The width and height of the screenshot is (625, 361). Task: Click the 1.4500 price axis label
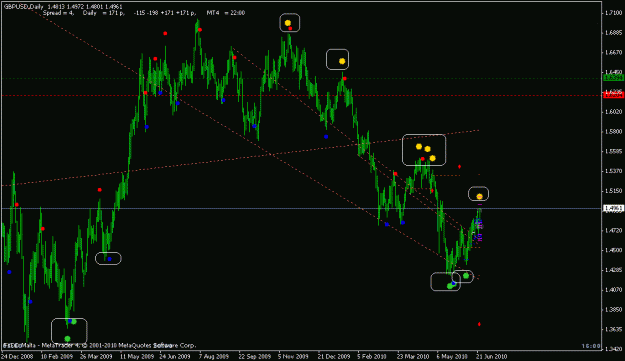coord(613,250)
